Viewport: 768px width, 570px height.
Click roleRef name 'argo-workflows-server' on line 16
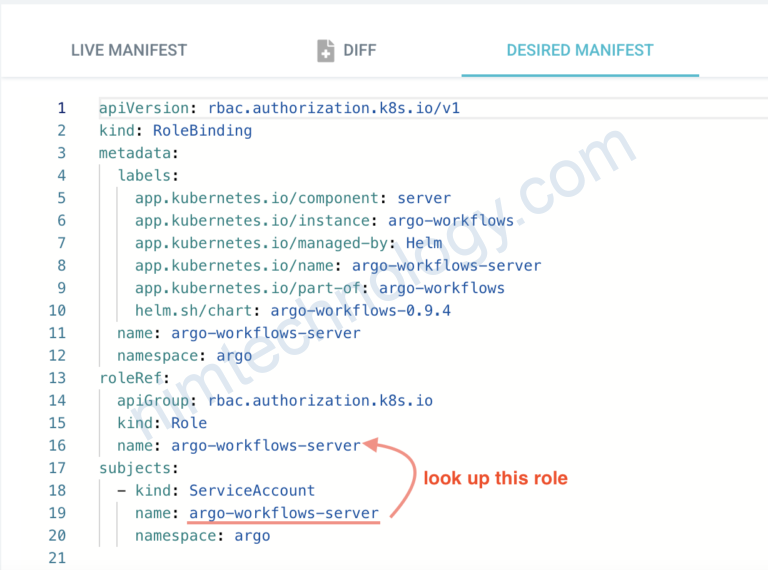pos(266,446)
